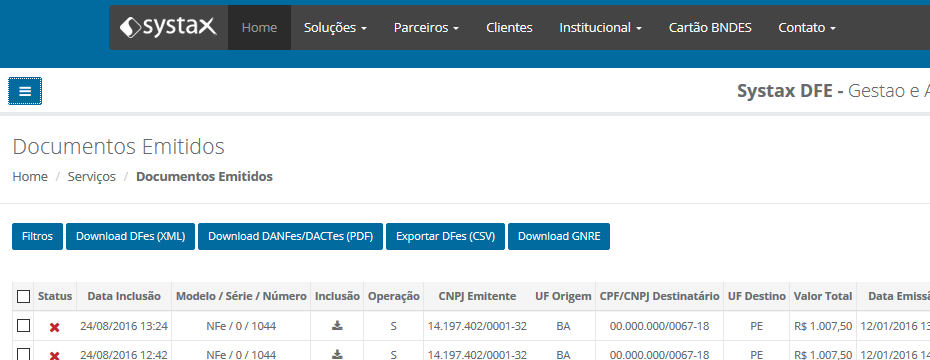Image resolution: width=930 pixels, height=360 pixels.
Task: Sort by Inclusão column header
Action: tap(337, 296)
